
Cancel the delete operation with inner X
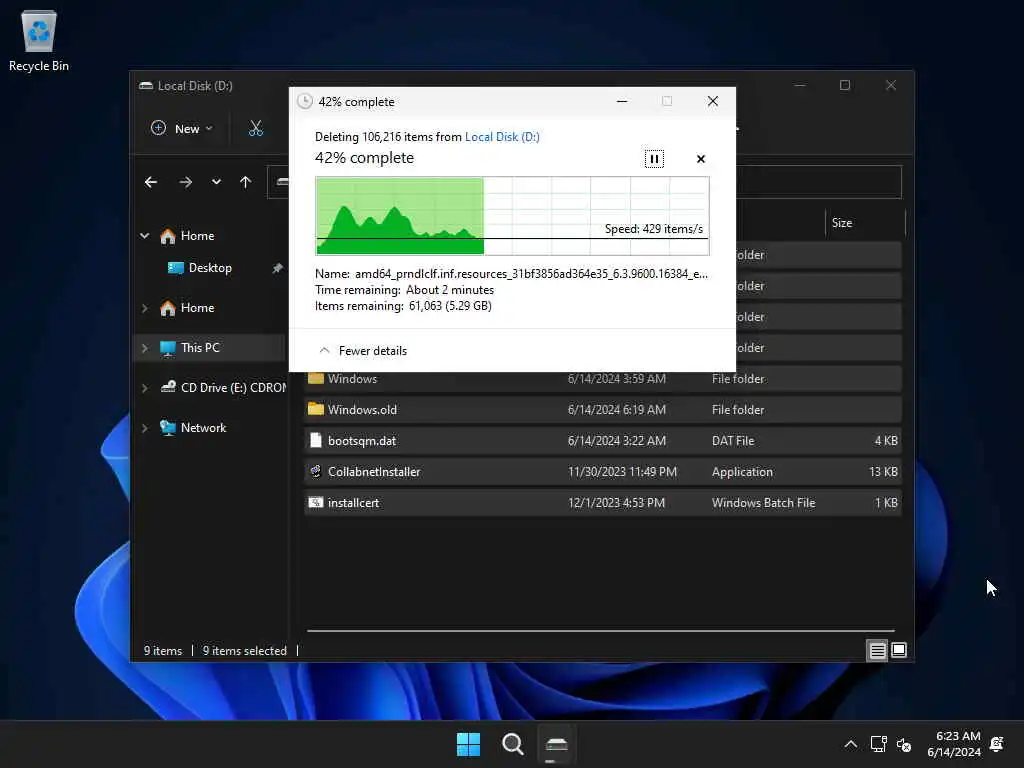coord(701,159)
